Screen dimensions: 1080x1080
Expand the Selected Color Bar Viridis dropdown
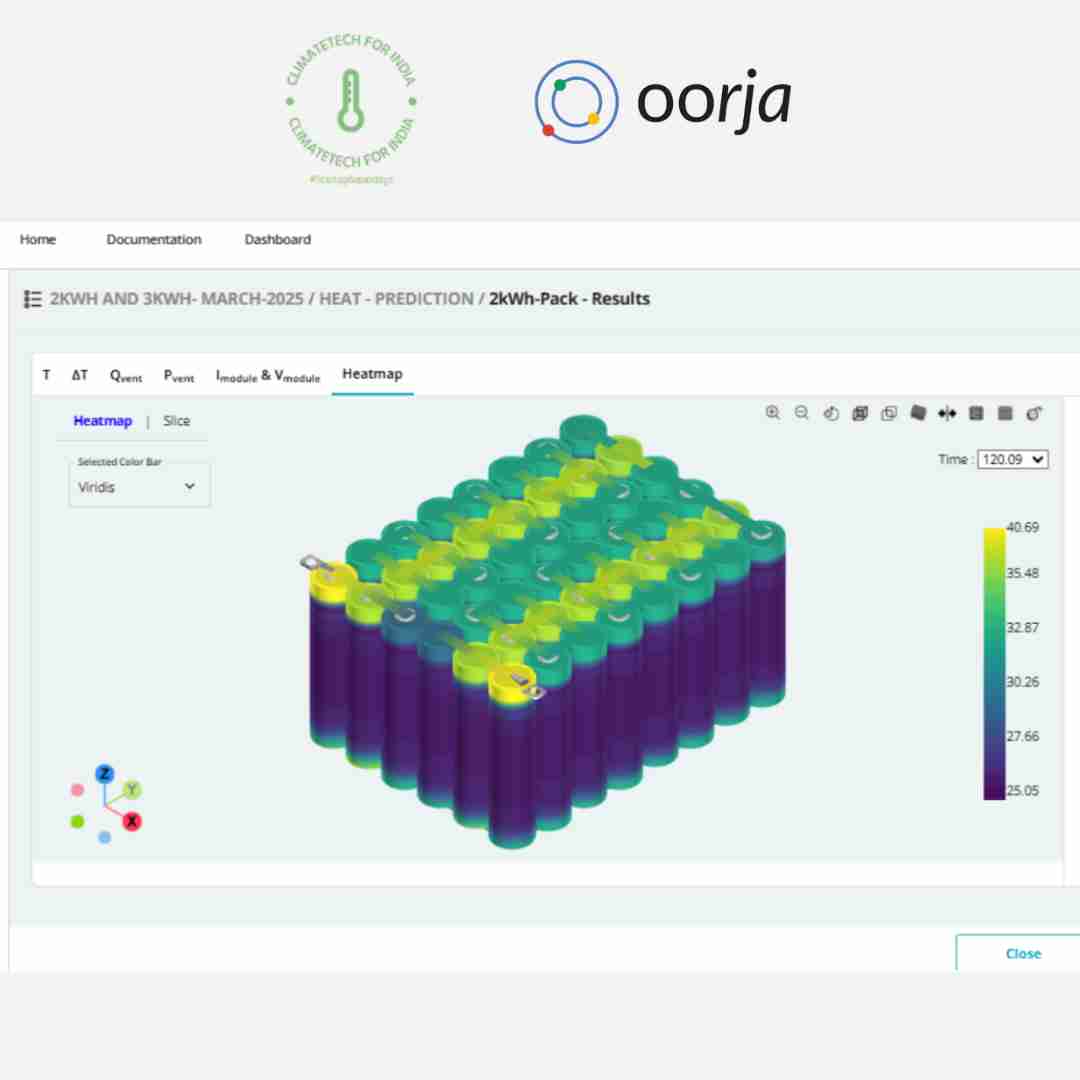pos(139,487)
